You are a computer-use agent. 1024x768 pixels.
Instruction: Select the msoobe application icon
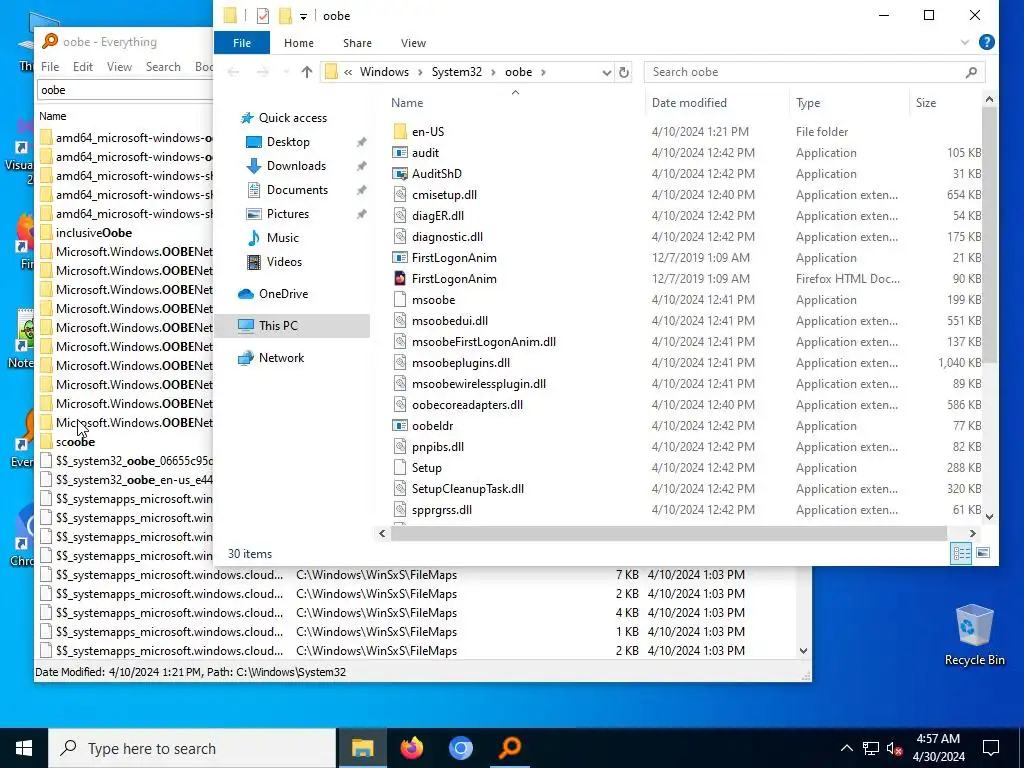400,300
